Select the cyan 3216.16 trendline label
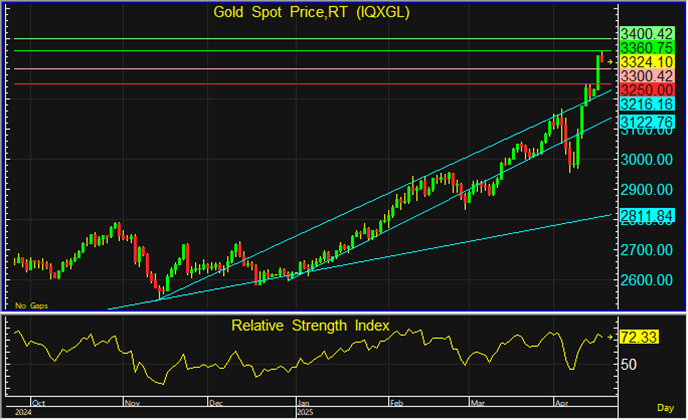 (x=646, y=104)
